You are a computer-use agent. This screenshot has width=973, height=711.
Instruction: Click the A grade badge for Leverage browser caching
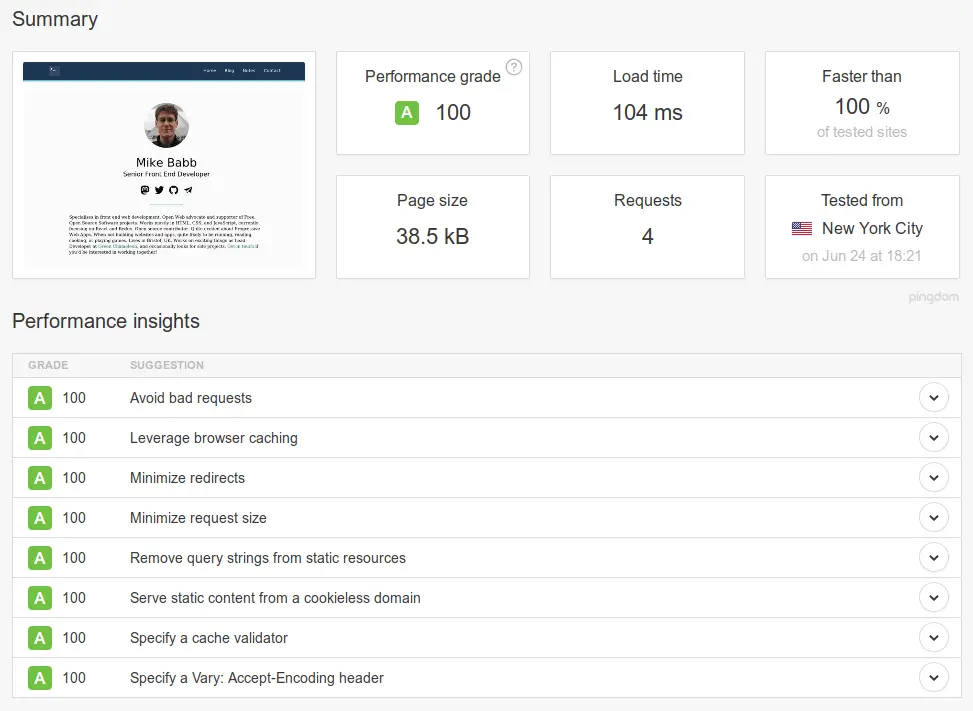[40, 438]
